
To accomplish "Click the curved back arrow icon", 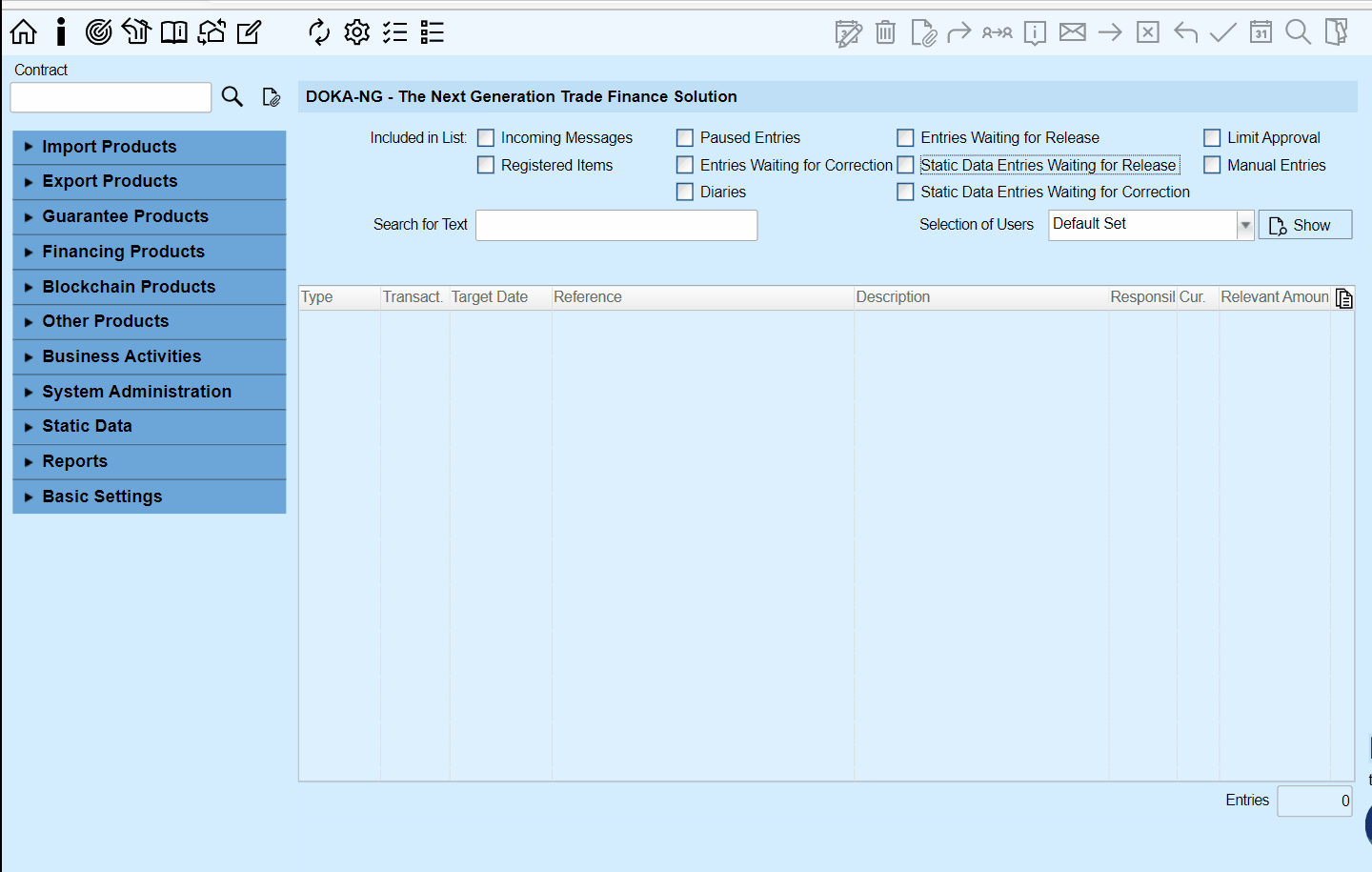I will pos(1185,32).
